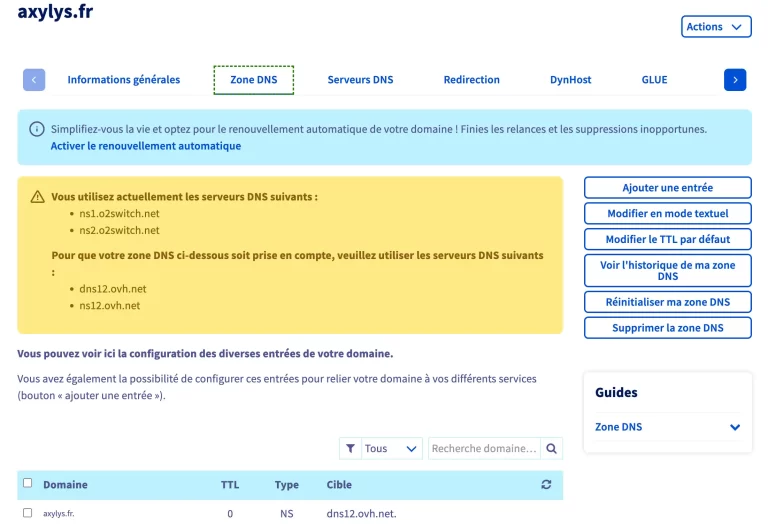
Task: Click ns12.ovh.net in warning box
Action: tap(110, 306)
